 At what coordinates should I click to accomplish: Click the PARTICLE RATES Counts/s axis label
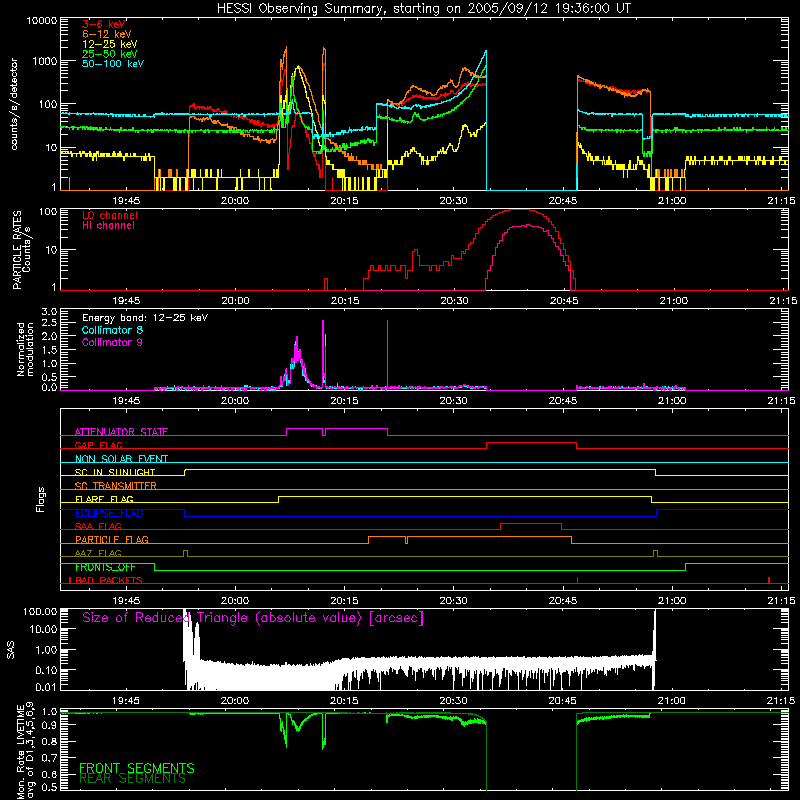click(21, 250)
